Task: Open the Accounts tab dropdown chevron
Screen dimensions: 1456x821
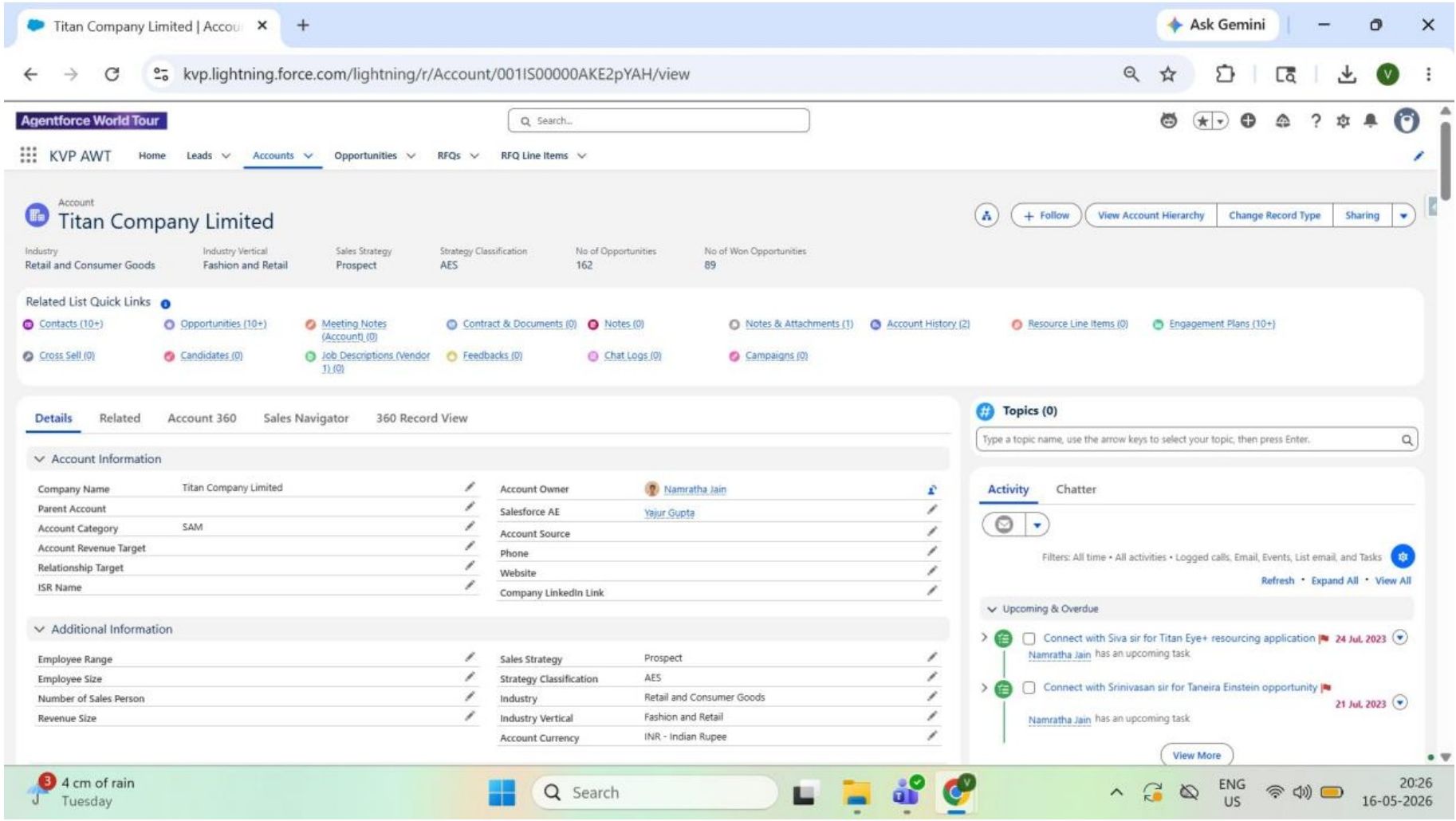Action: click(x=308, y=156)
